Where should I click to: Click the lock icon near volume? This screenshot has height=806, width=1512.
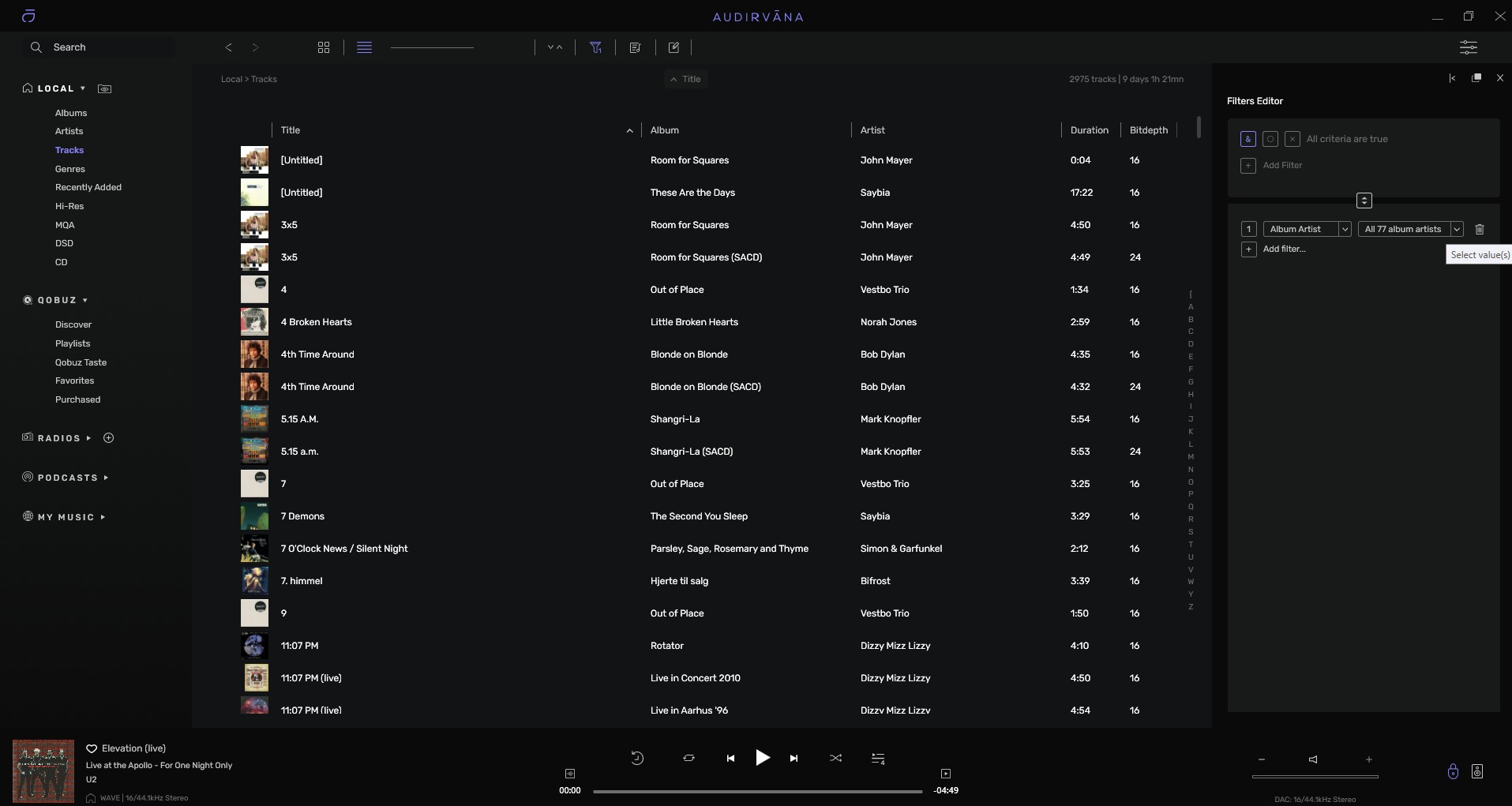click(1453, 771)
